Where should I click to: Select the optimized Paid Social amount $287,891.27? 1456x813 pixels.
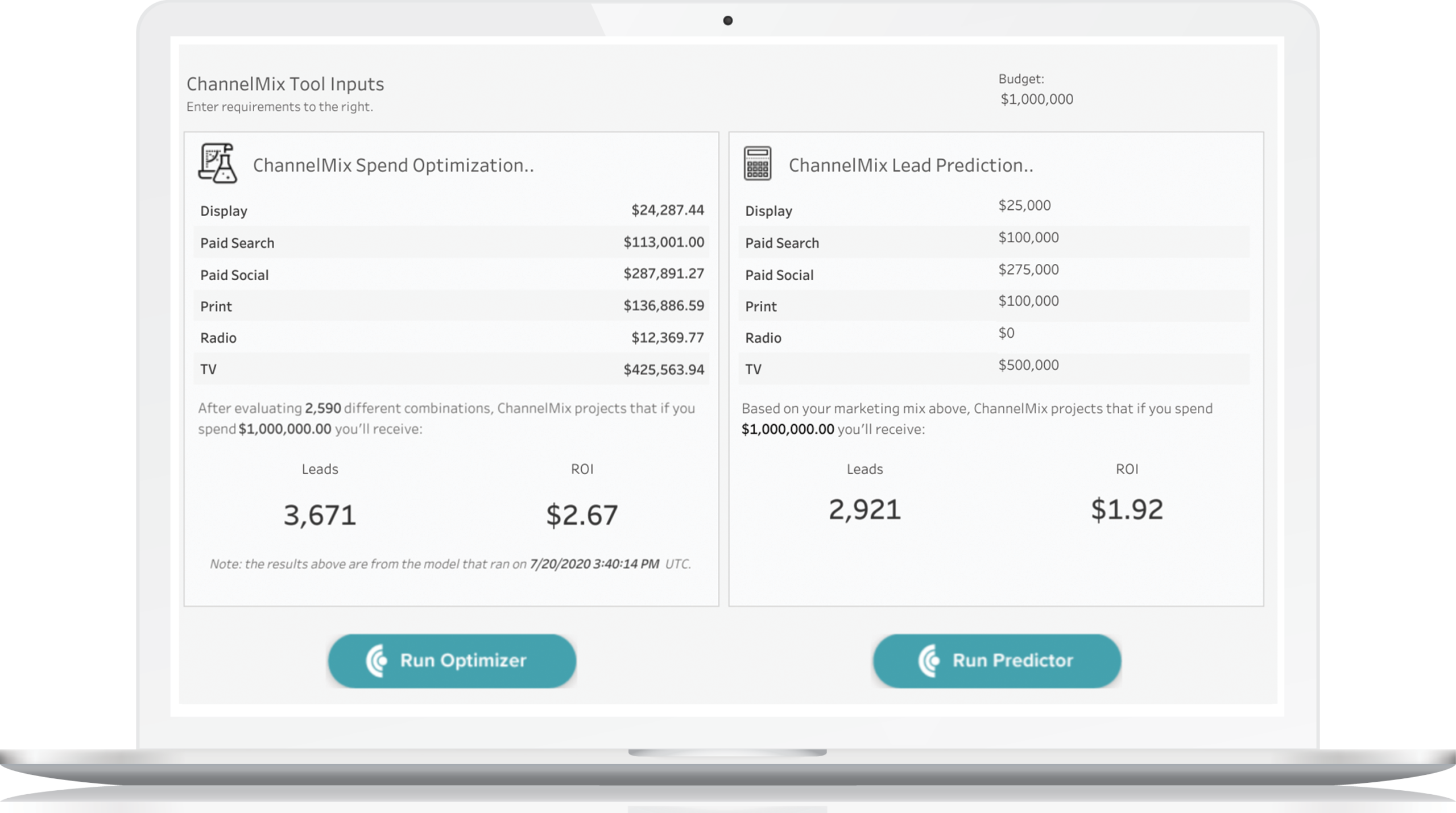click(x=664, y=273)
